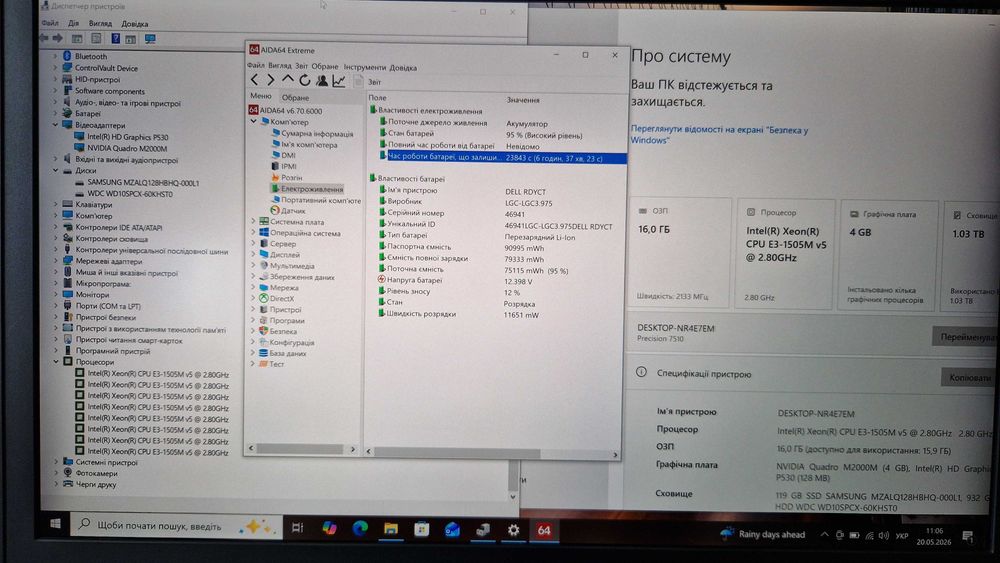
Task: Select NVIDIA Quadro M2000M in Device Manager
Action: click(127, 148)
